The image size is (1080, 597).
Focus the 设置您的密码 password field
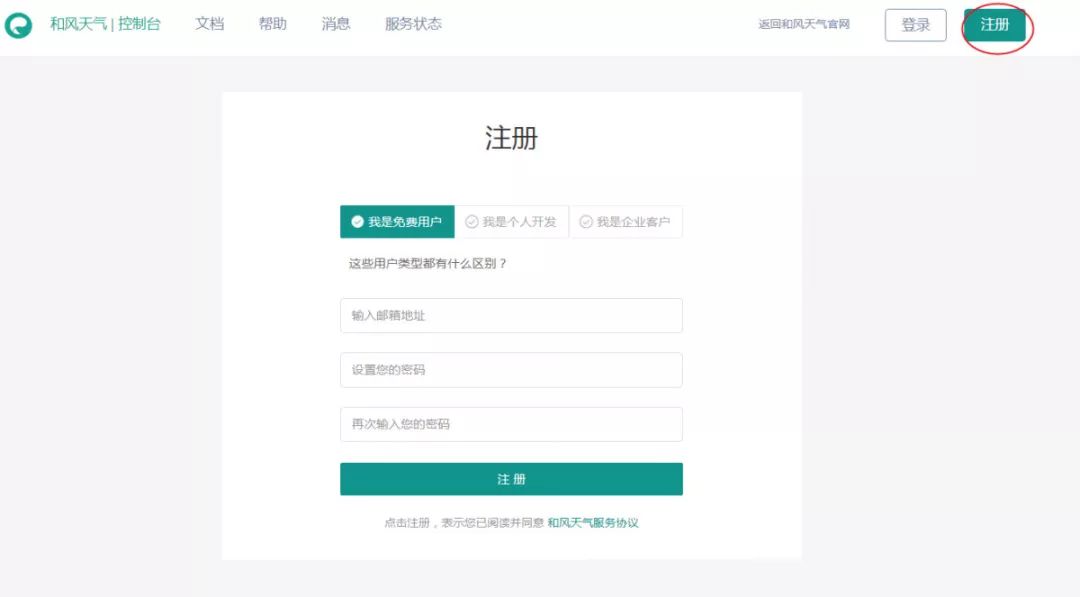click(511, 370)
